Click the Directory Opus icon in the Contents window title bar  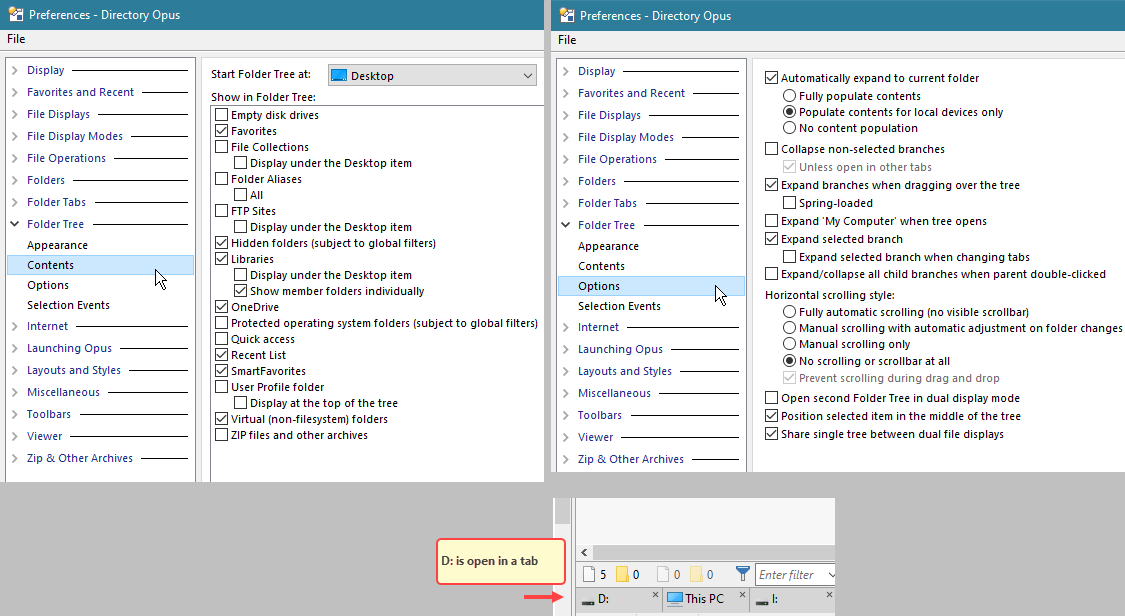(x=16, y=14)
